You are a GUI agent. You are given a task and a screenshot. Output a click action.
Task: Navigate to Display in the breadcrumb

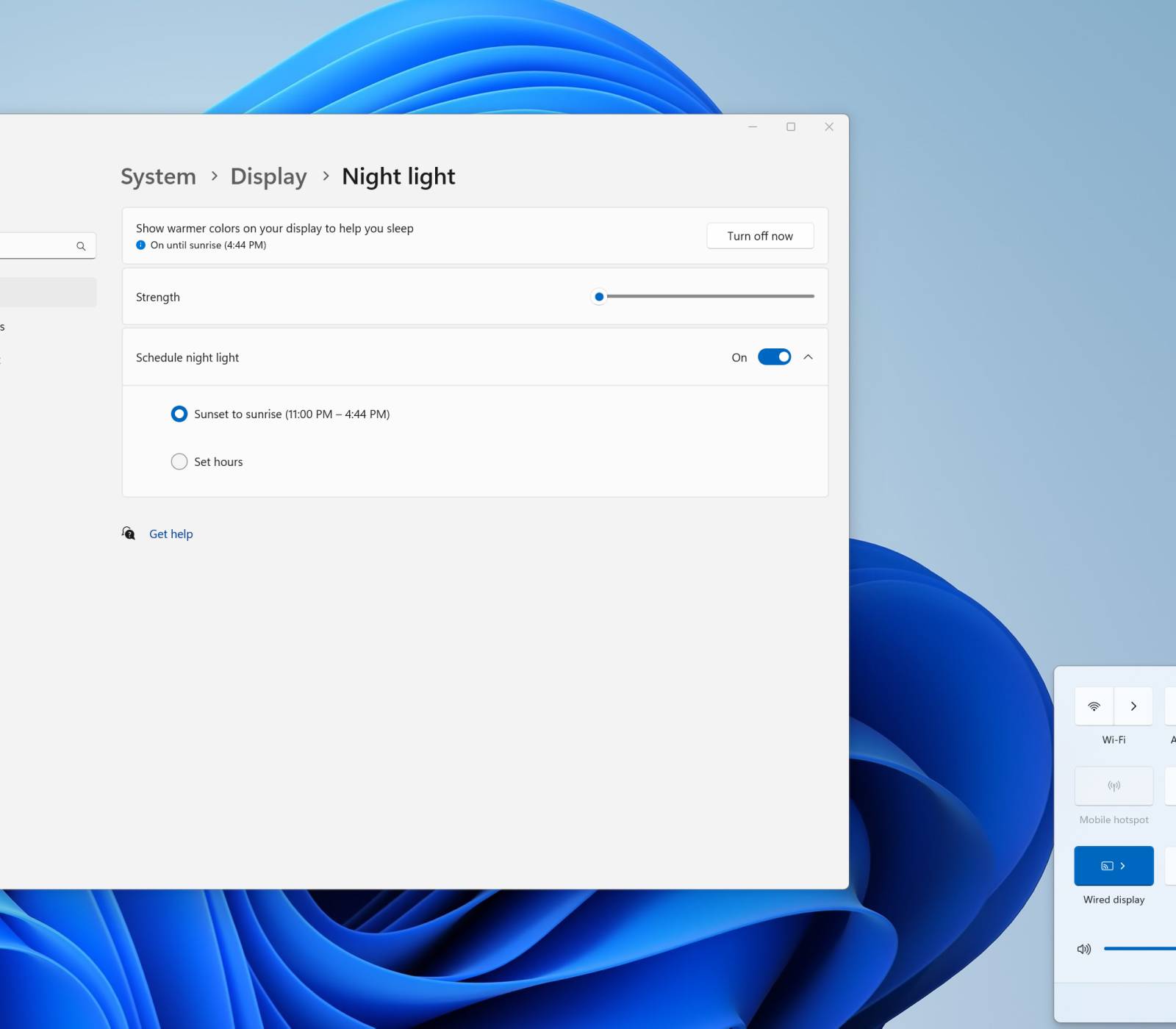pos(268,176)
